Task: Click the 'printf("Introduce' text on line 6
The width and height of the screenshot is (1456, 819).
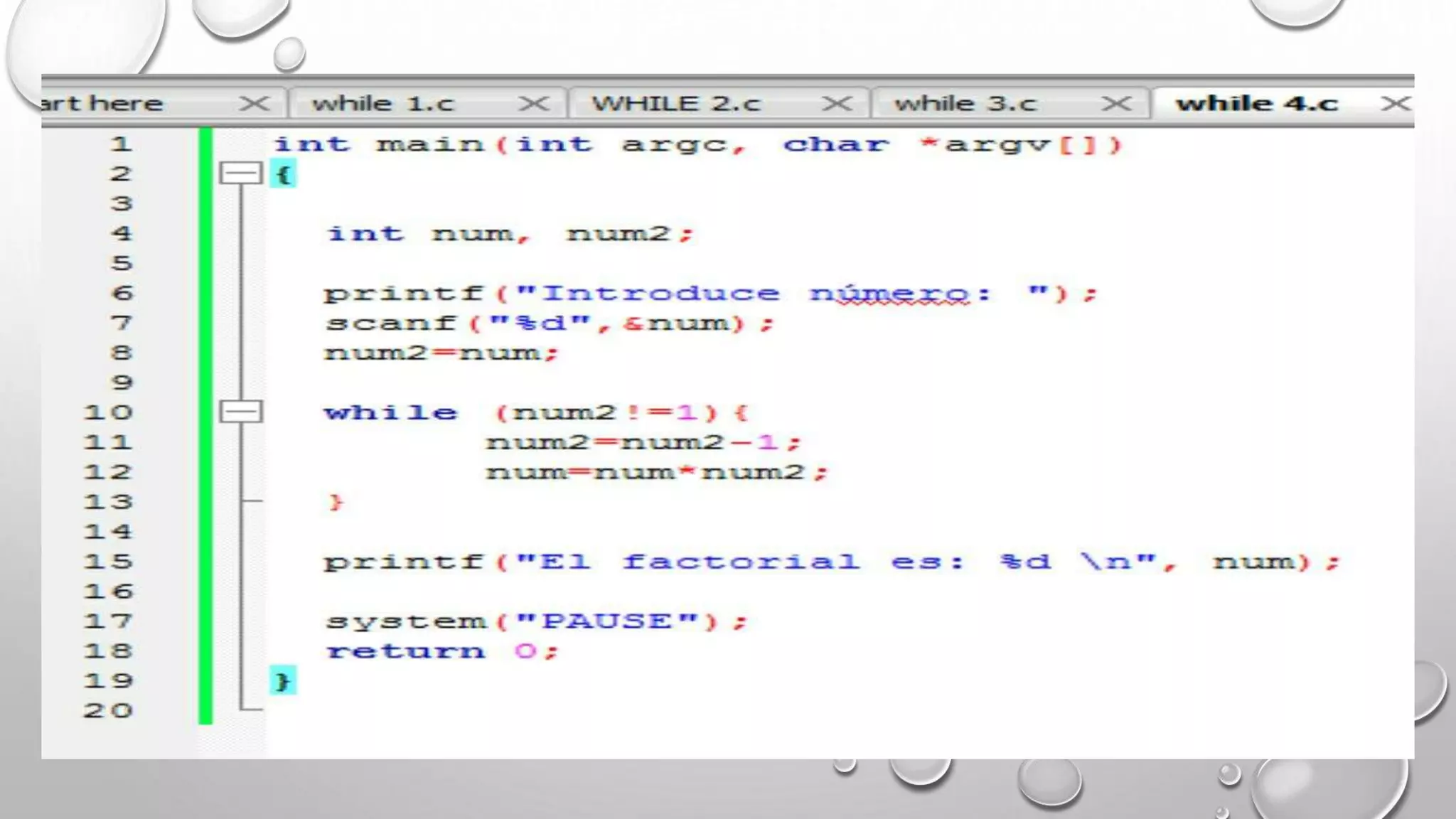Action: (x=551, y=294)
